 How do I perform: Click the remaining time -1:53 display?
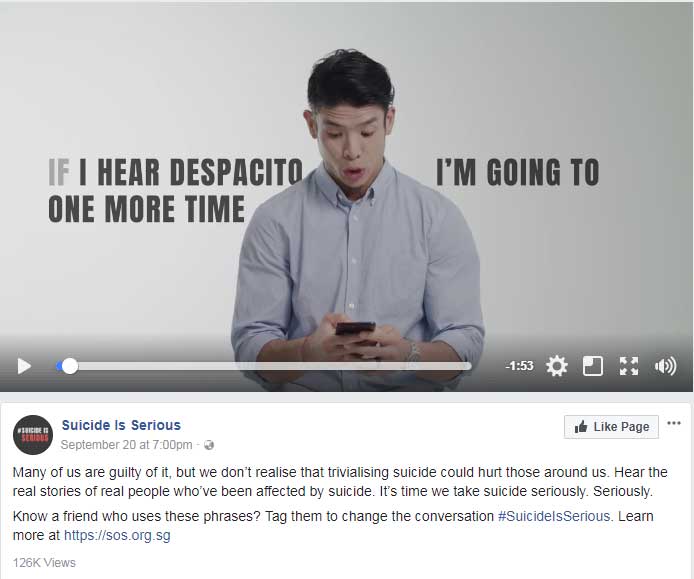coord(519,366)
